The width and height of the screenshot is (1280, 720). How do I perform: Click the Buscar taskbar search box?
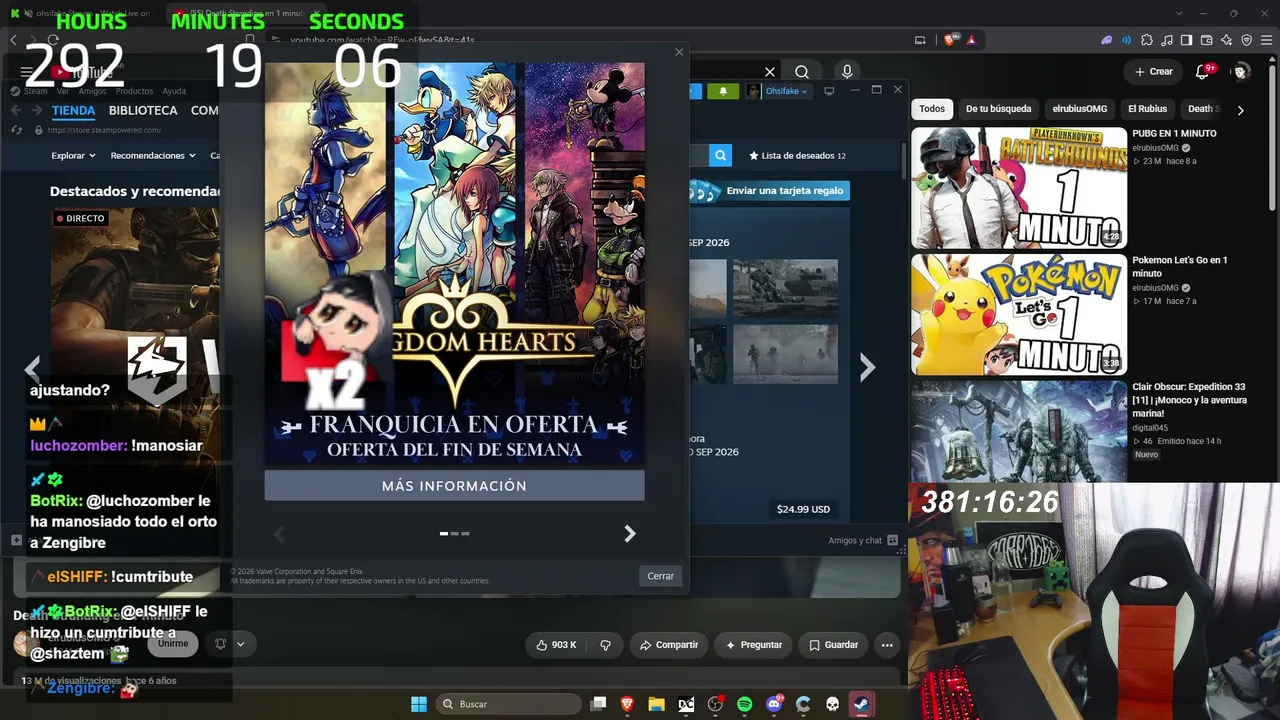508,704
